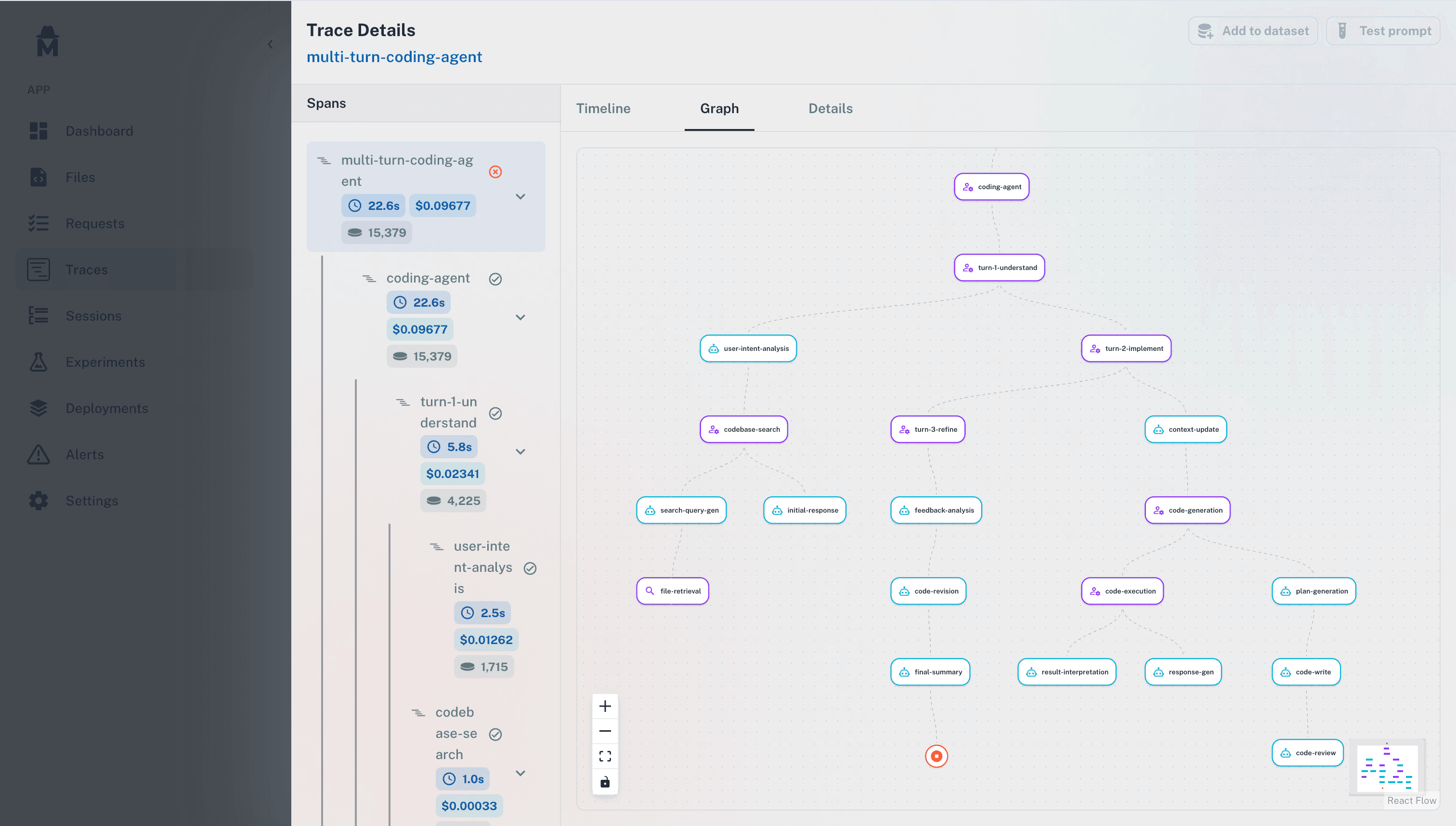
Task: Select Traces in the left sidebar
Action: (86, 270)
